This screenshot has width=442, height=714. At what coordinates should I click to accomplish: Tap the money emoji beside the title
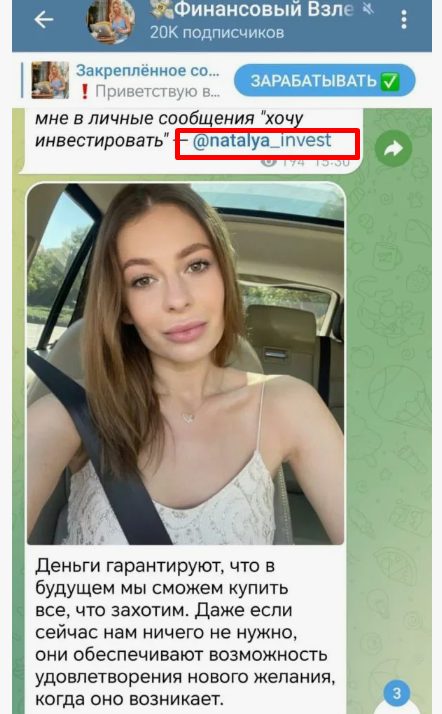coord(162,9)
